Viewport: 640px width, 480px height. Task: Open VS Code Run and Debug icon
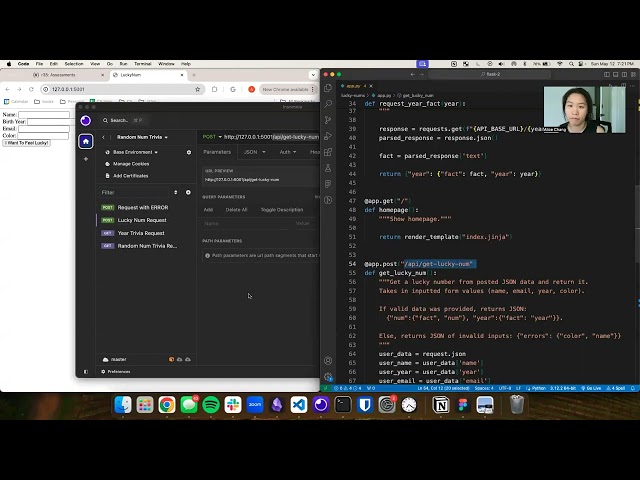click(328, 136)
